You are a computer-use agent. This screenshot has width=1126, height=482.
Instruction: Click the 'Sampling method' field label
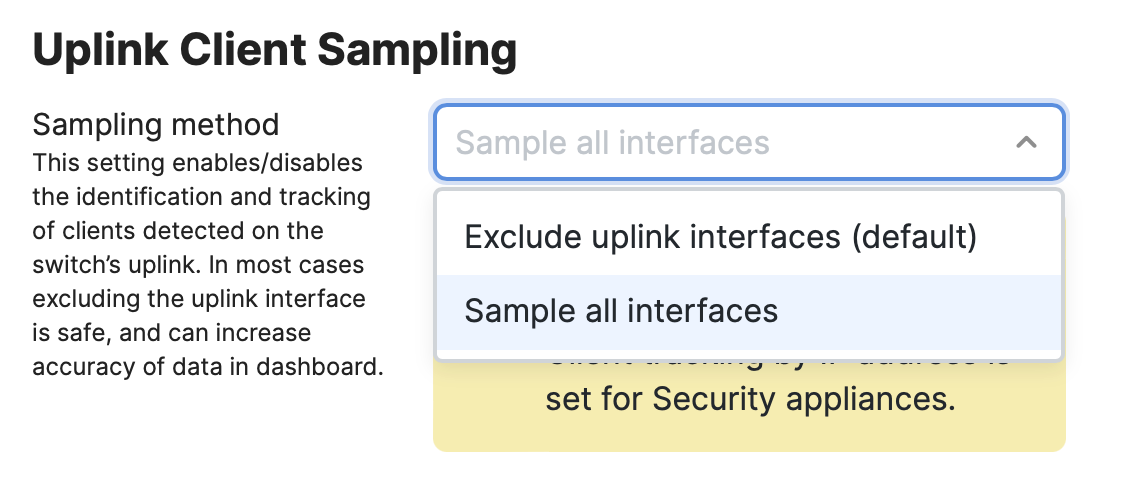click(156, 125)
